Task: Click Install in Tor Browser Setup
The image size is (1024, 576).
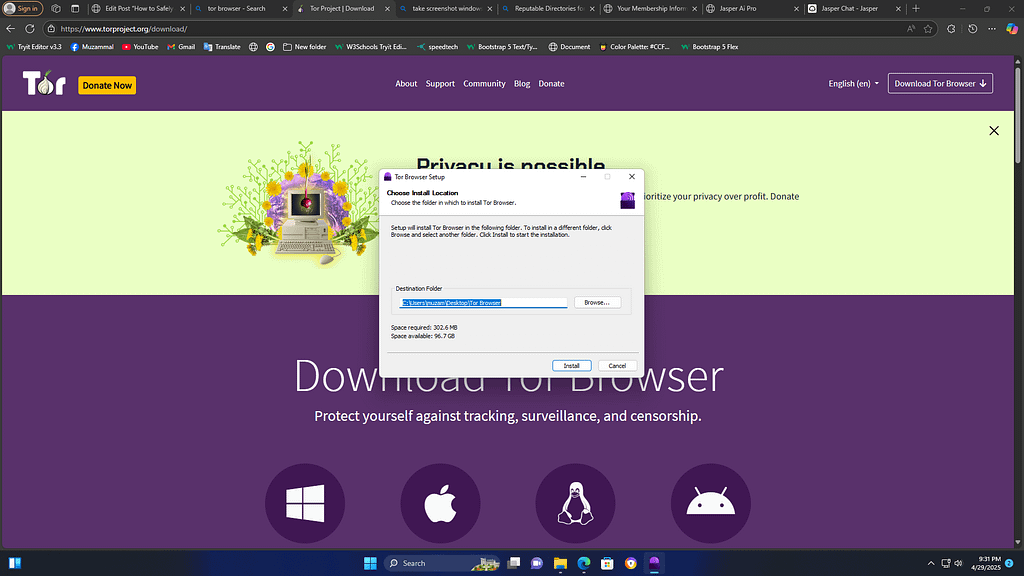Action: coord(571,366)
